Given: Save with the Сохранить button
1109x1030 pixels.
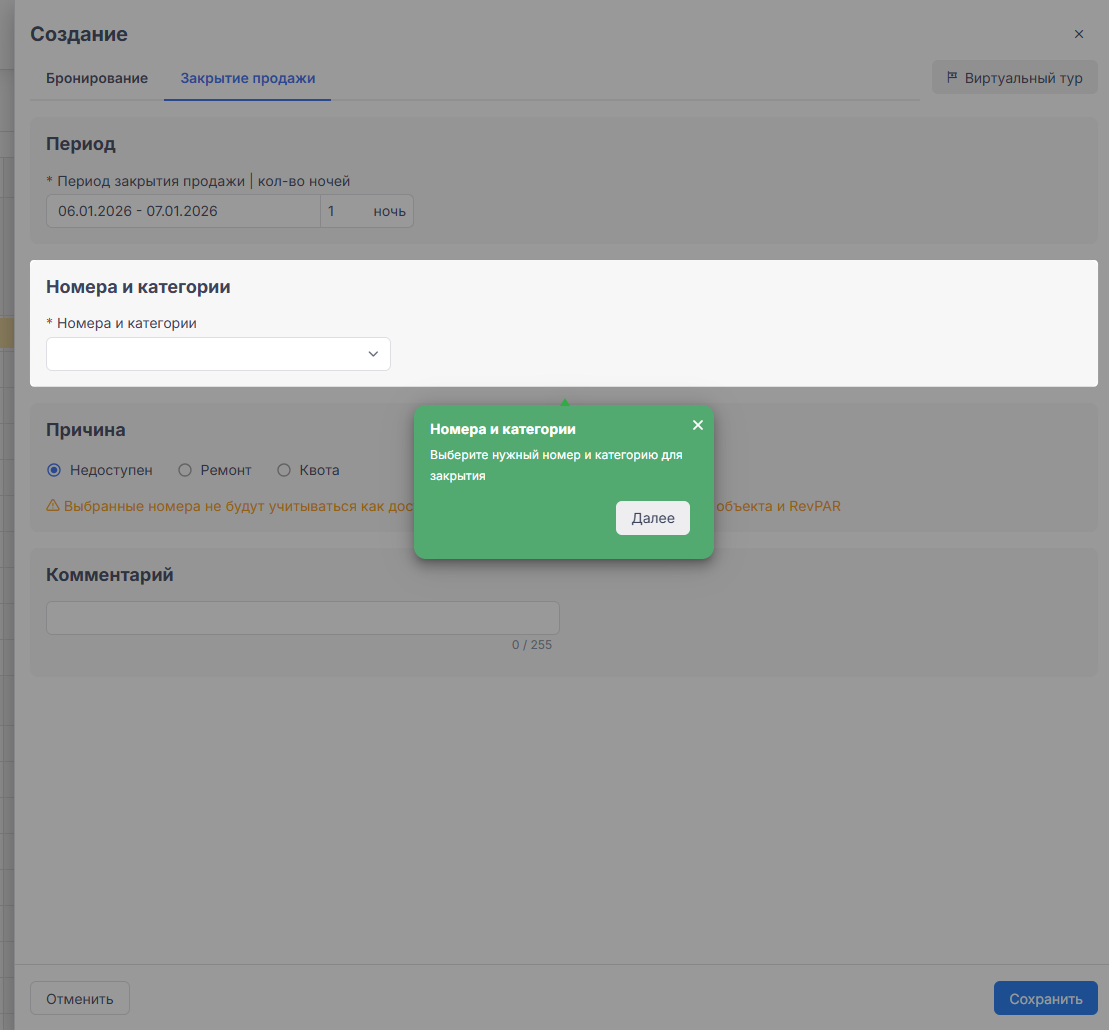Looking at the screenshot, I should point(1045,998).
